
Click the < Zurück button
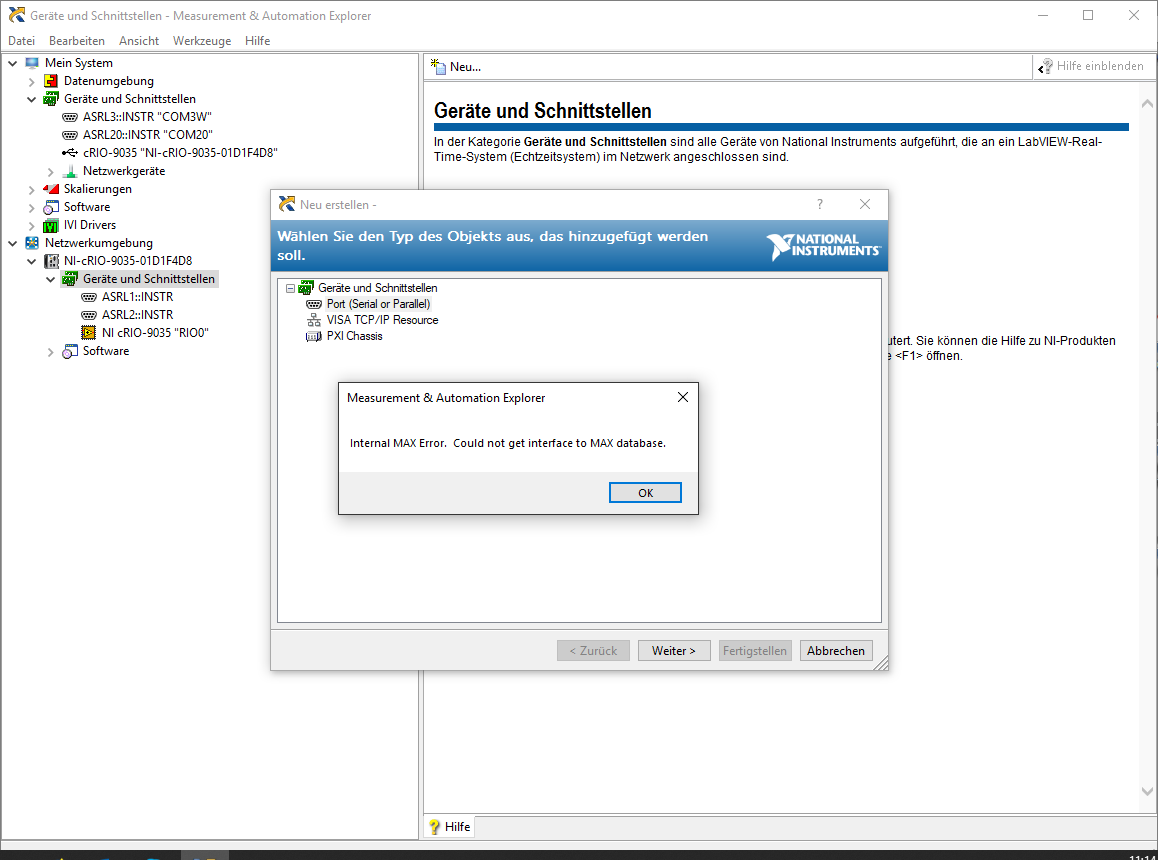click(593, 651)
